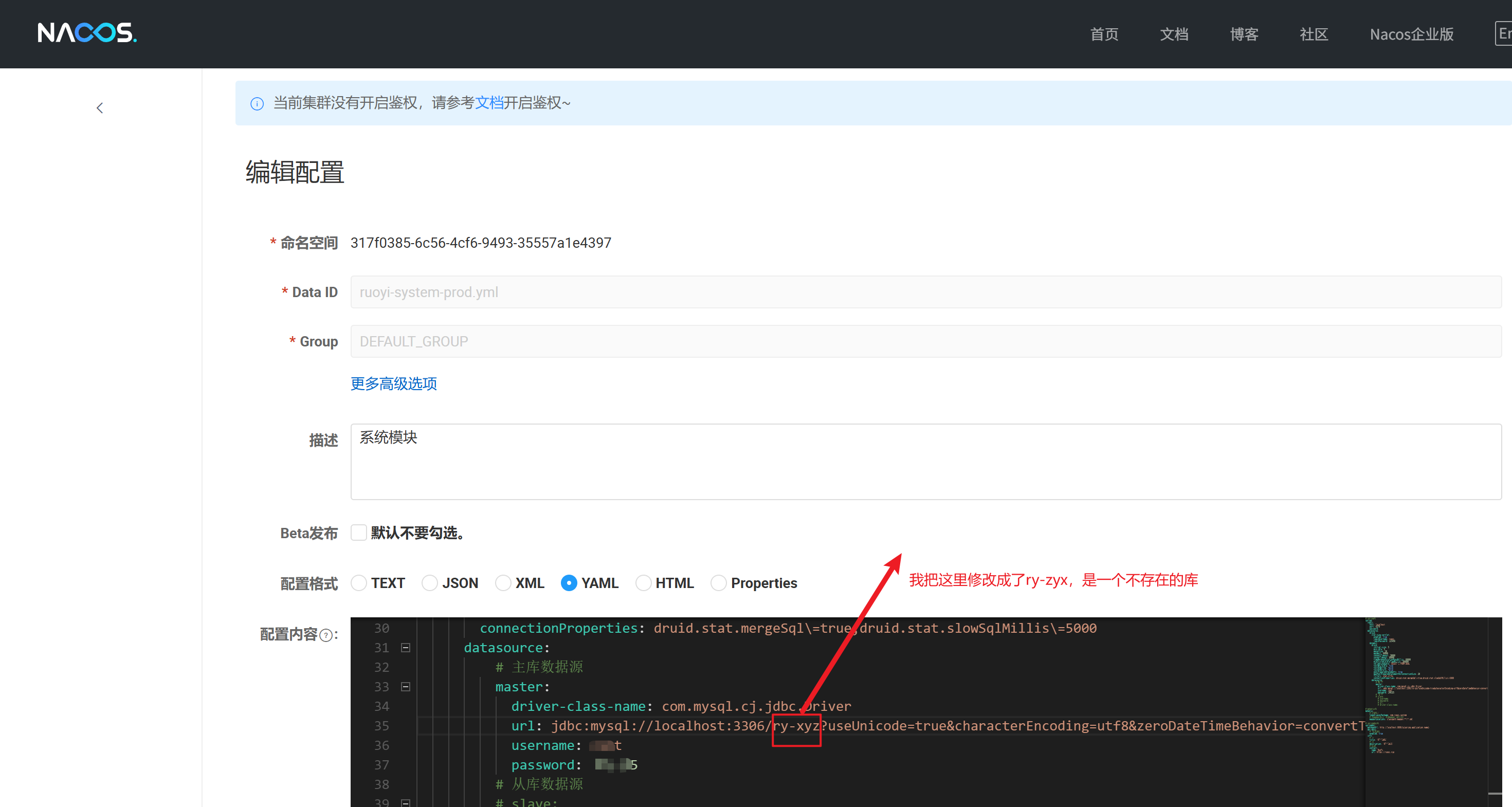Open the 首页 nav item
Viewport: 1512px width, 807px height.
tap(1103, 34)
